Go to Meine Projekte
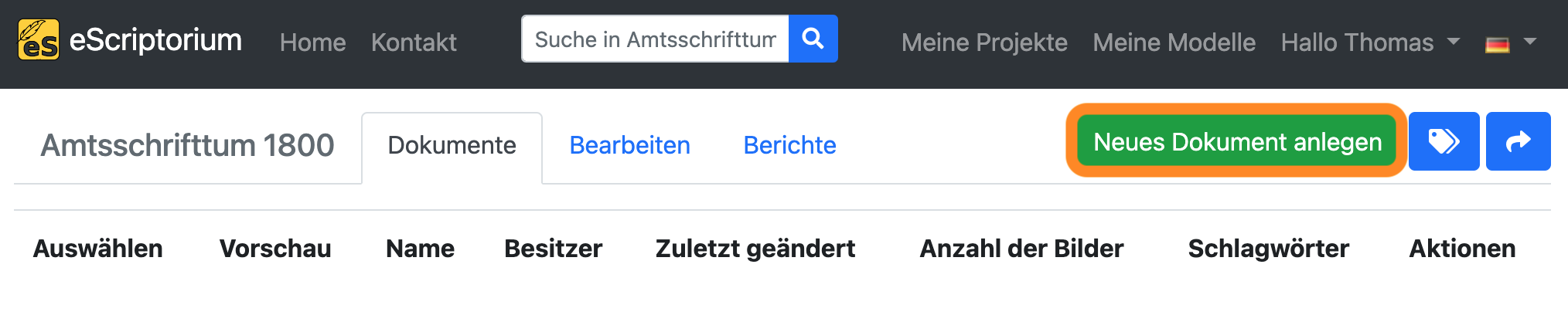Viewport: 1568px width, 332px height. (x=984, y=42)
